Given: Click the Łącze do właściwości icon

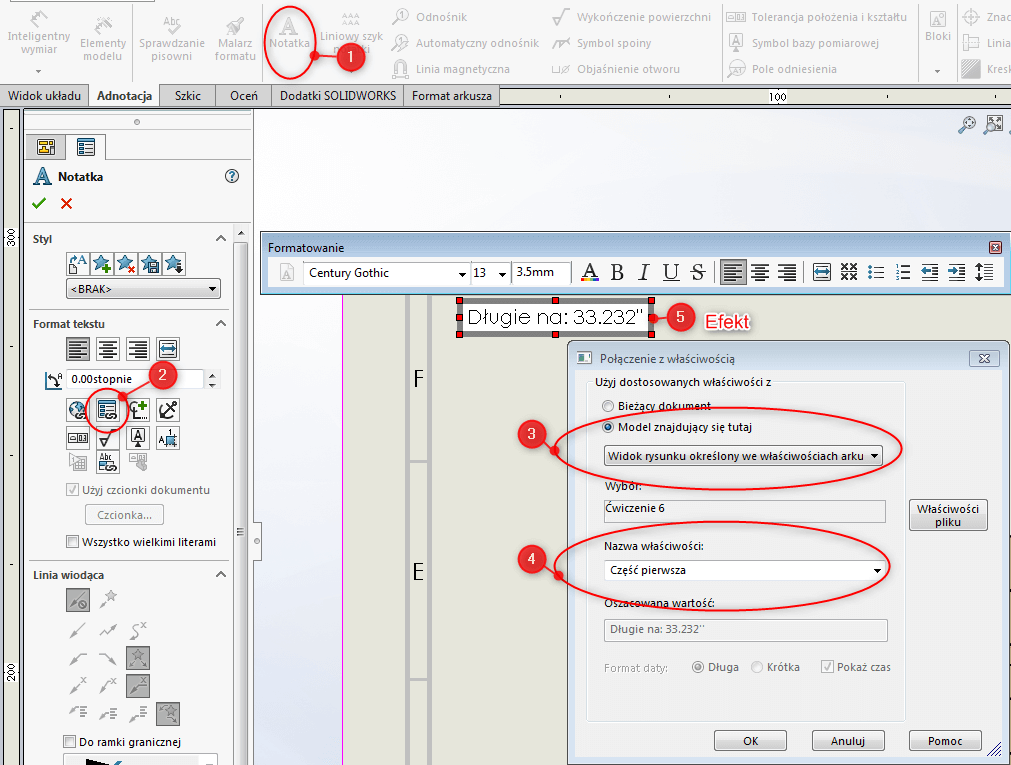Looking at the screenshot, I should [x=108, y=410].
